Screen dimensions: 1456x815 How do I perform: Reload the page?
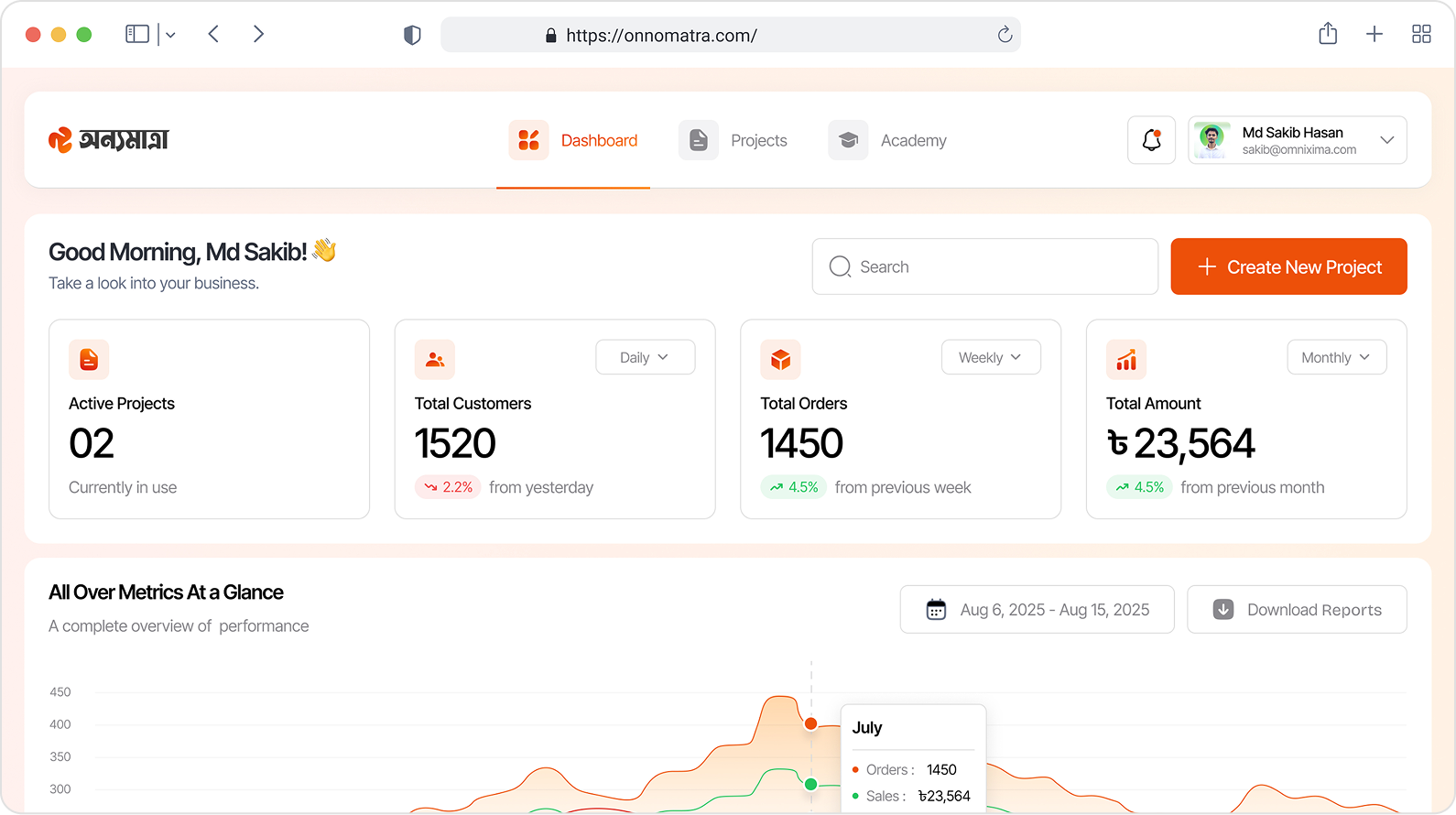tap(1005, 35)
